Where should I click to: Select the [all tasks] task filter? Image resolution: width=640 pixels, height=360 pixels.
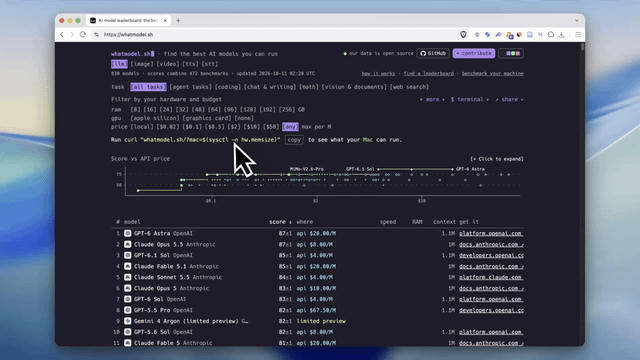click(148, 87)
